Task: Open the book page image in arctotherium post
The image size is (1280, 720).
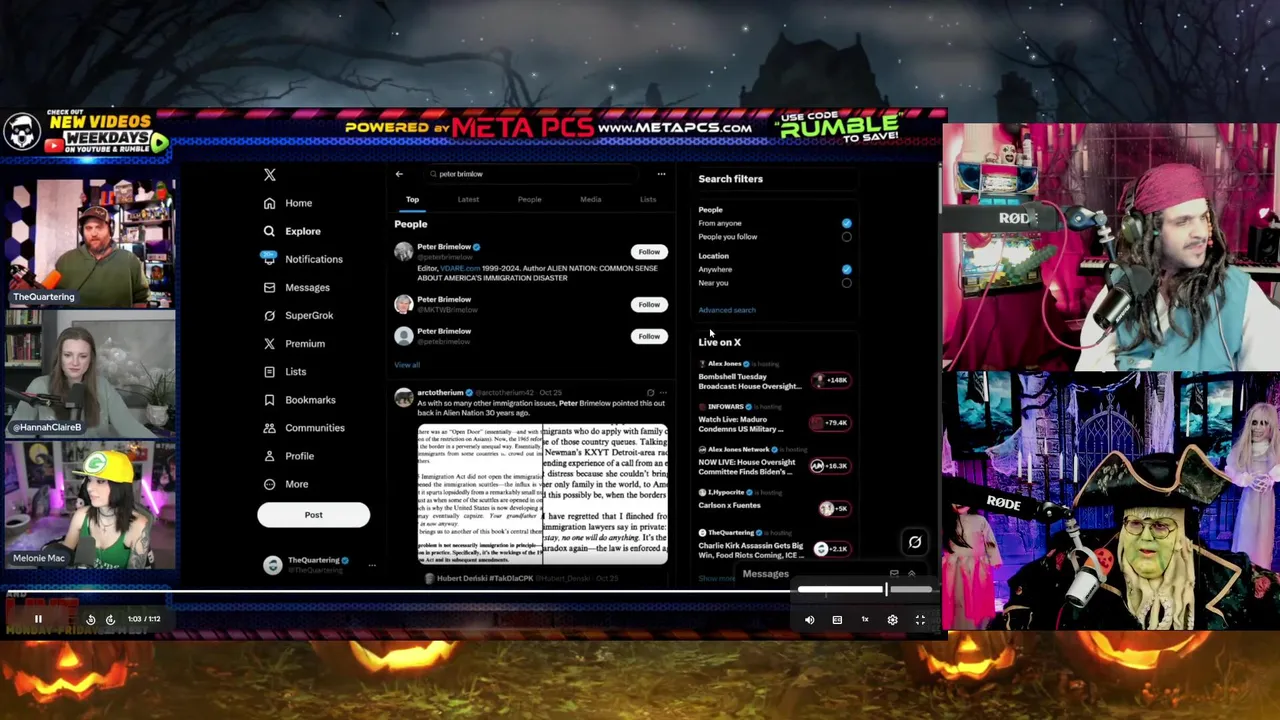Action: coord(542,494)
